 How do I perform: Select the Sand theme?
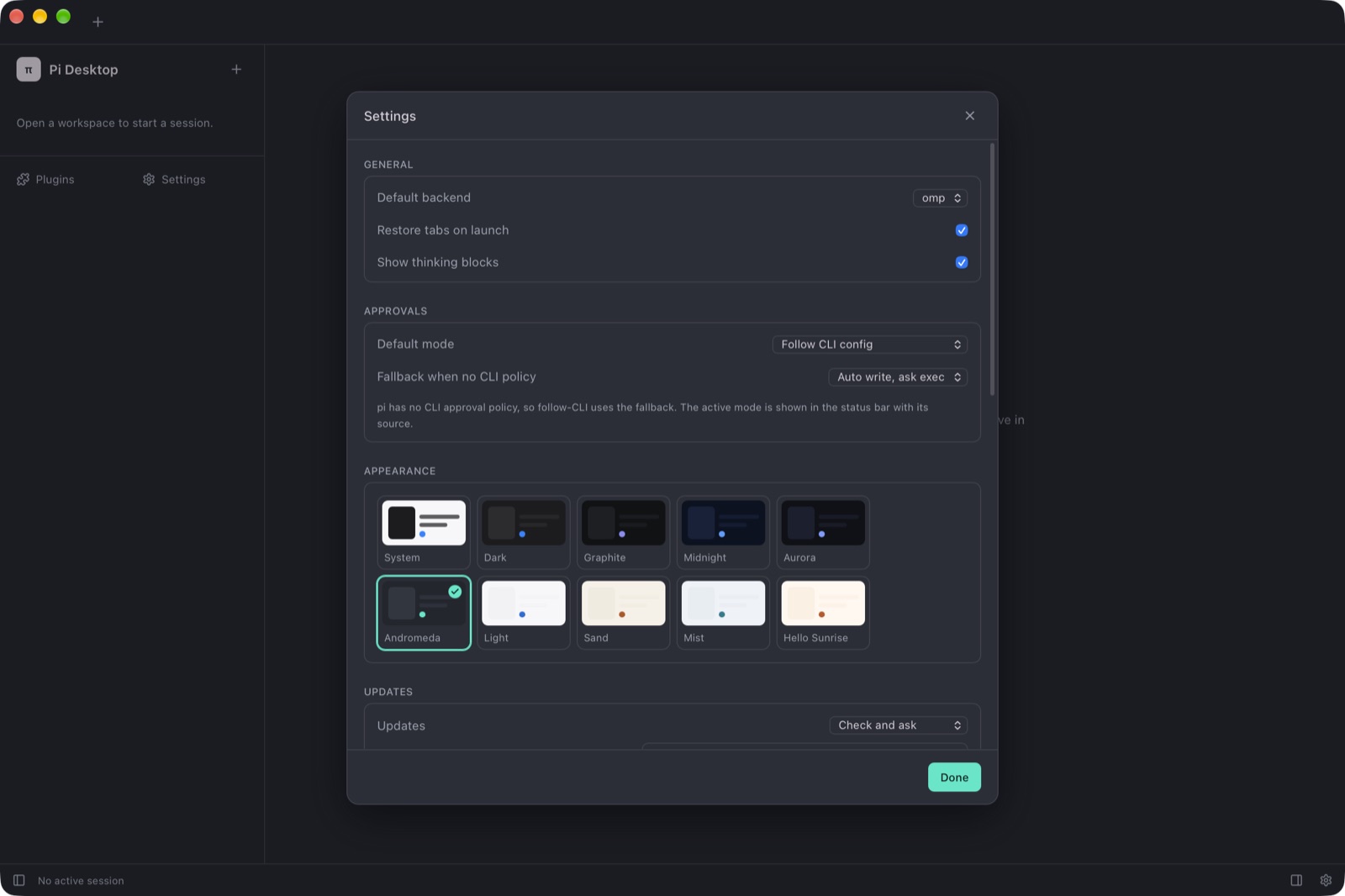click(x=624, y=613)
